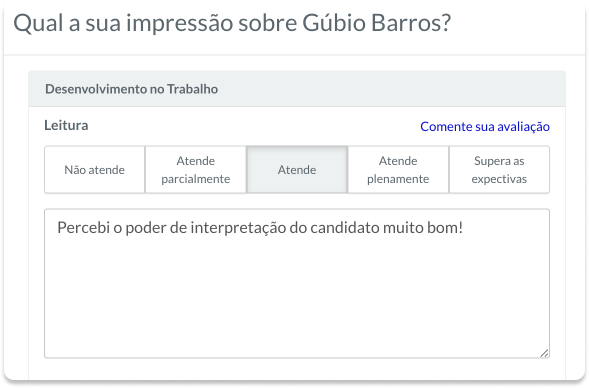Toggle the highlighted "Atende" rating

tap(297, 170)
